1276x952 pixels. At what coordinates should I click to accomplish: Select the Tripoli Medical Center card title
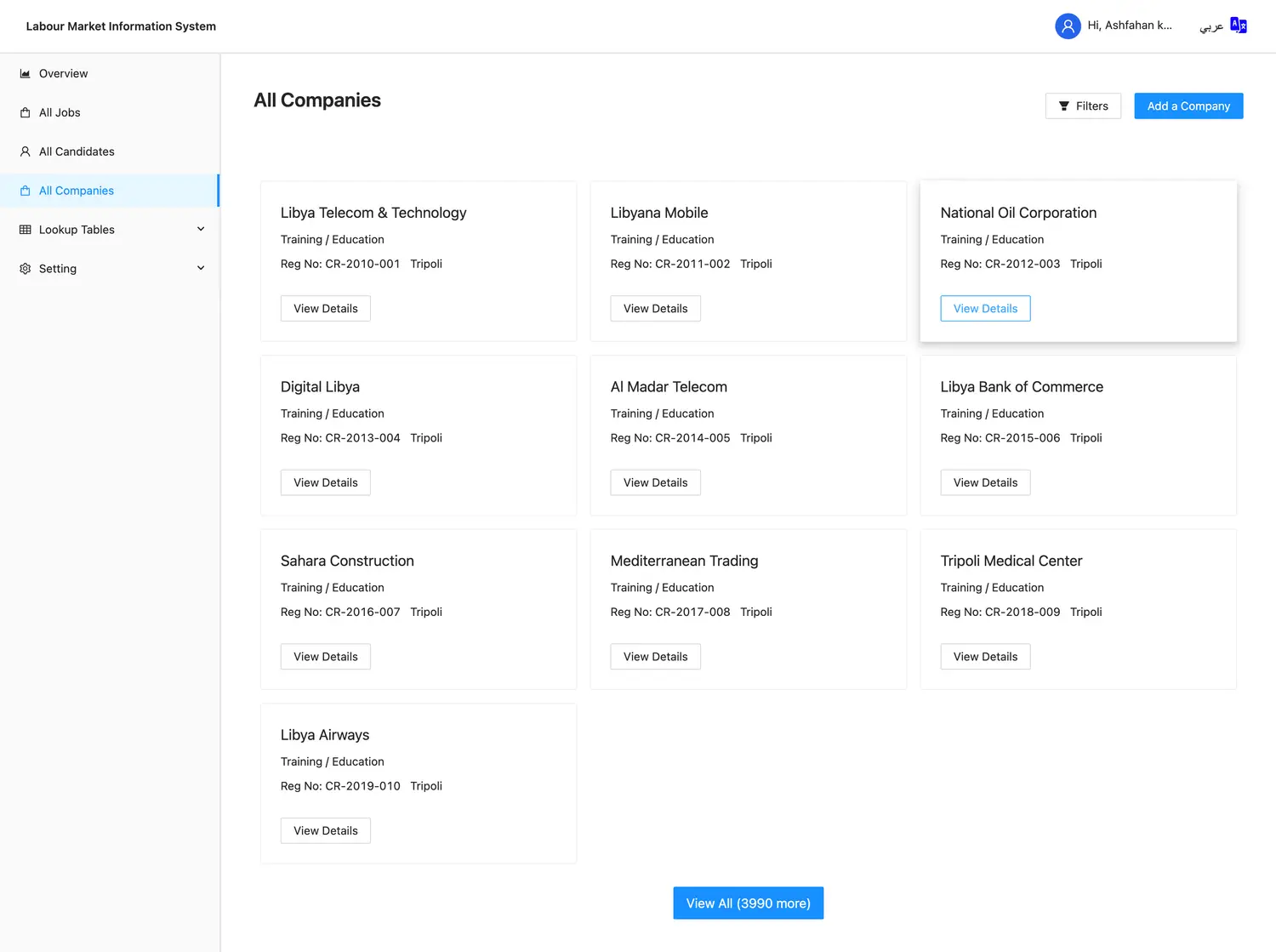coord(1011,562)
